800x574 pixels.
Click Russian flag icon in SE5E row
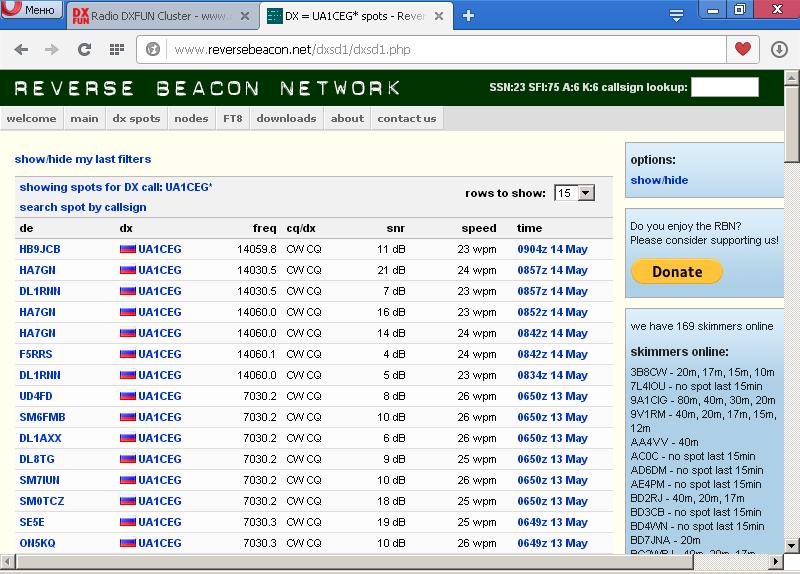click(128, 522)
